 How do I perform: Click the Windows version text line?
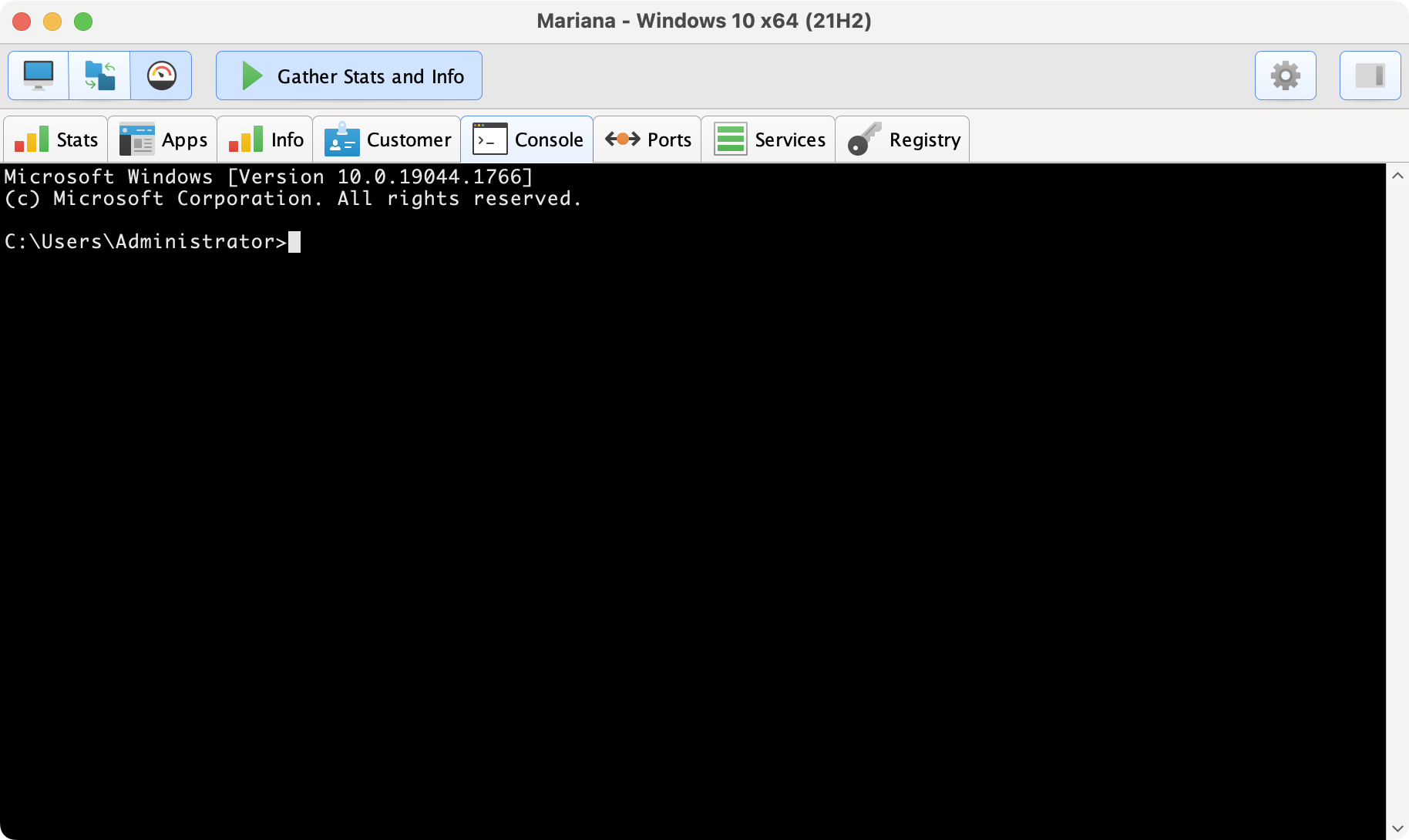pyautogui.click(x=269, y=176)
